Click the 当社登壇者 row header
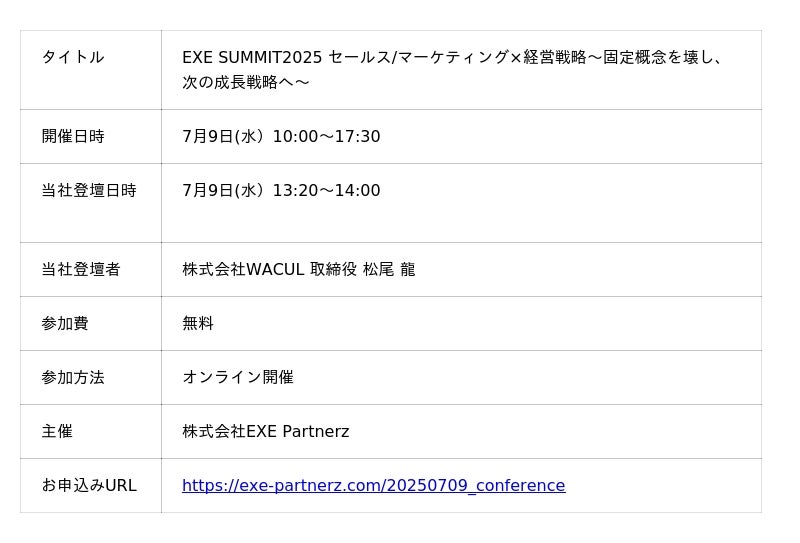800x543 pixels. coord(91,269)
